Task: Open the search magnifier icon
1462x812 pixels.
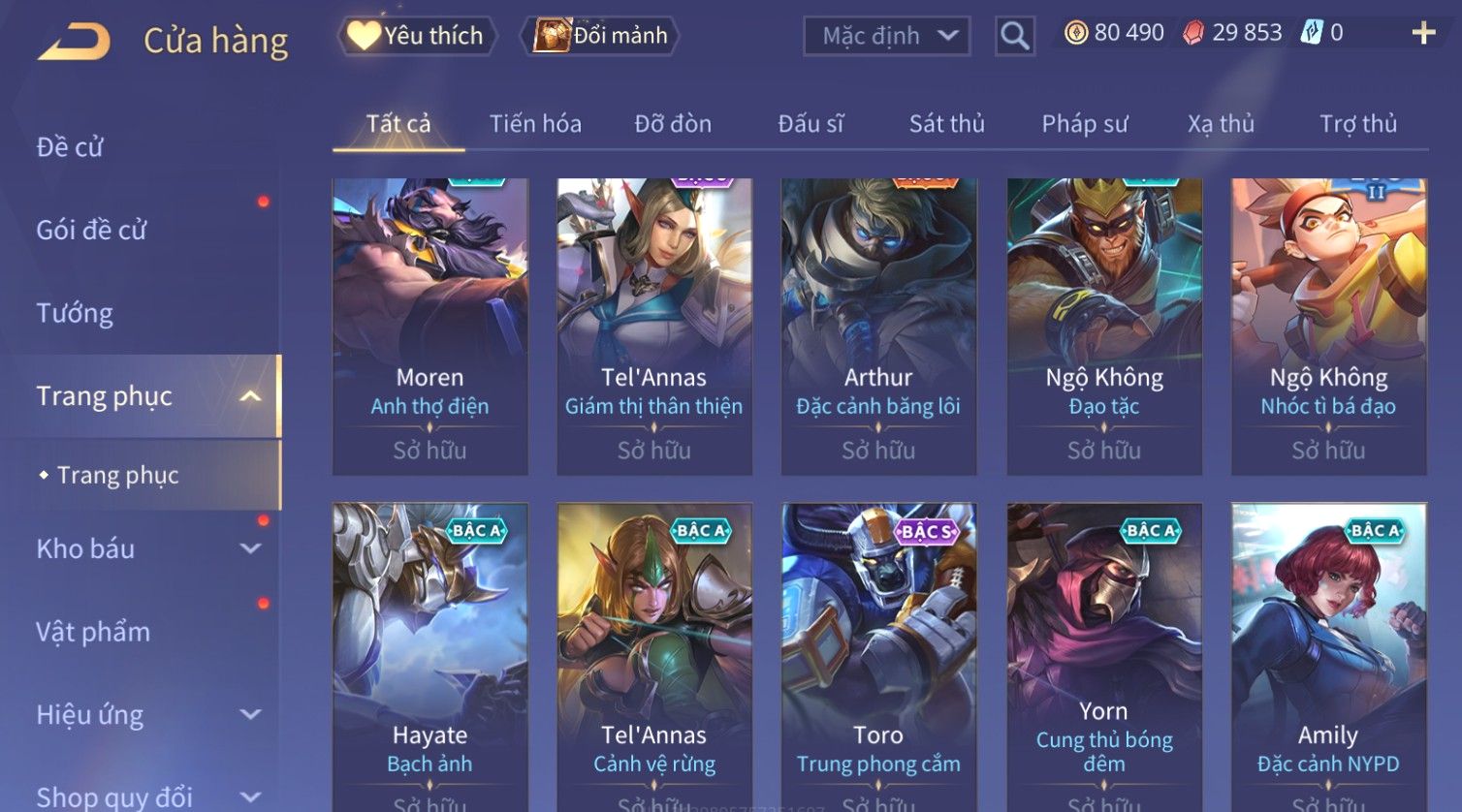Action: [1015, 37]
